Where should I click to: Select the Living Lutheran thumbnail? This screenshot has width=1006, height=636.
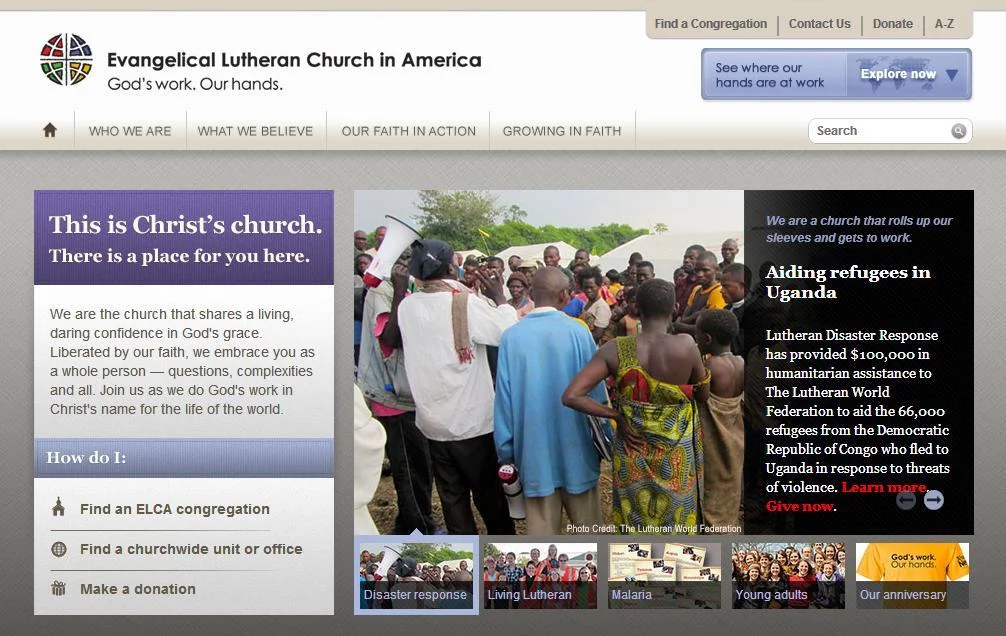click(x=540, y=576)
